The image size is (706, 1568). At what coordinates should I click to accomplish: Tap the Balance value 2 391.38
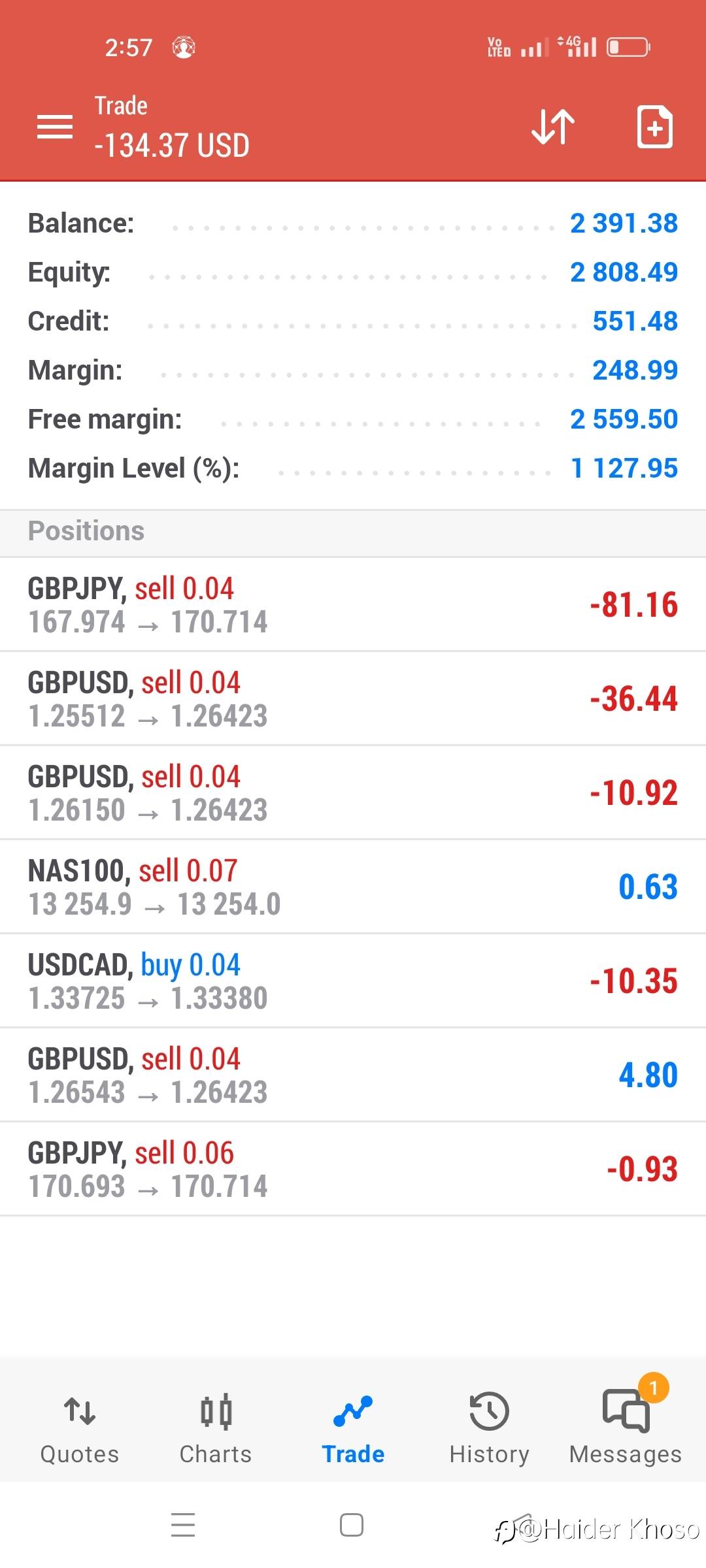coord(624,223)
